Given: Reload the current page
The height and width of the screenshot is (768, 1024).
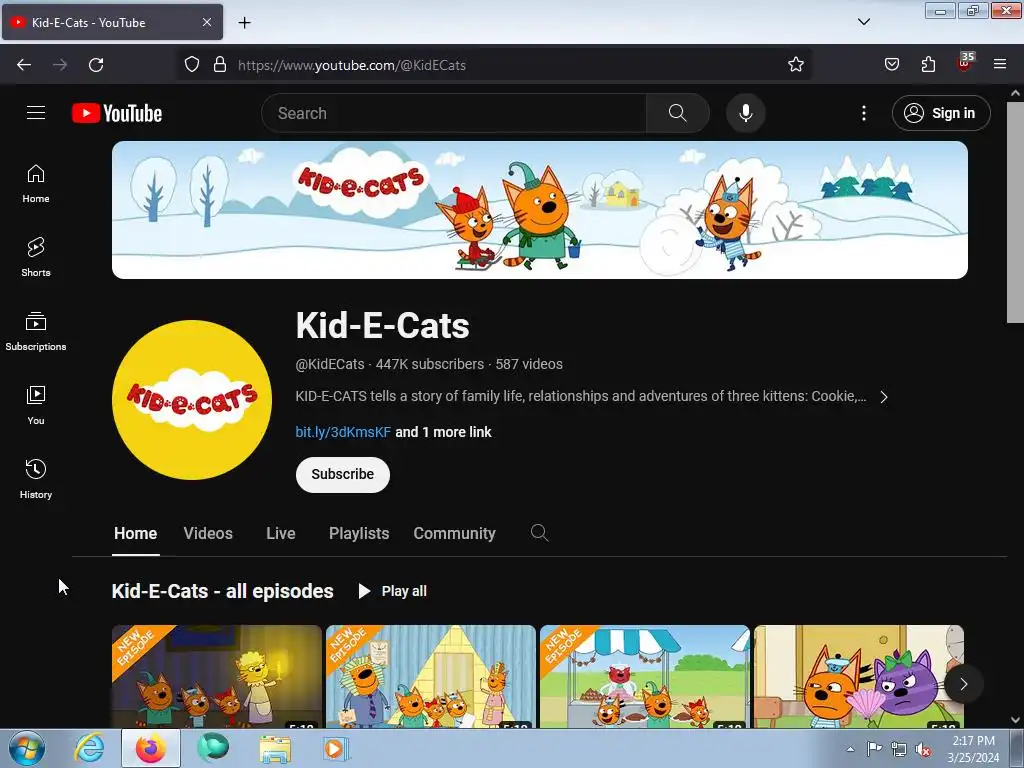Looking at the screenshot, I should pyautogui.click(x=96, y=65).
